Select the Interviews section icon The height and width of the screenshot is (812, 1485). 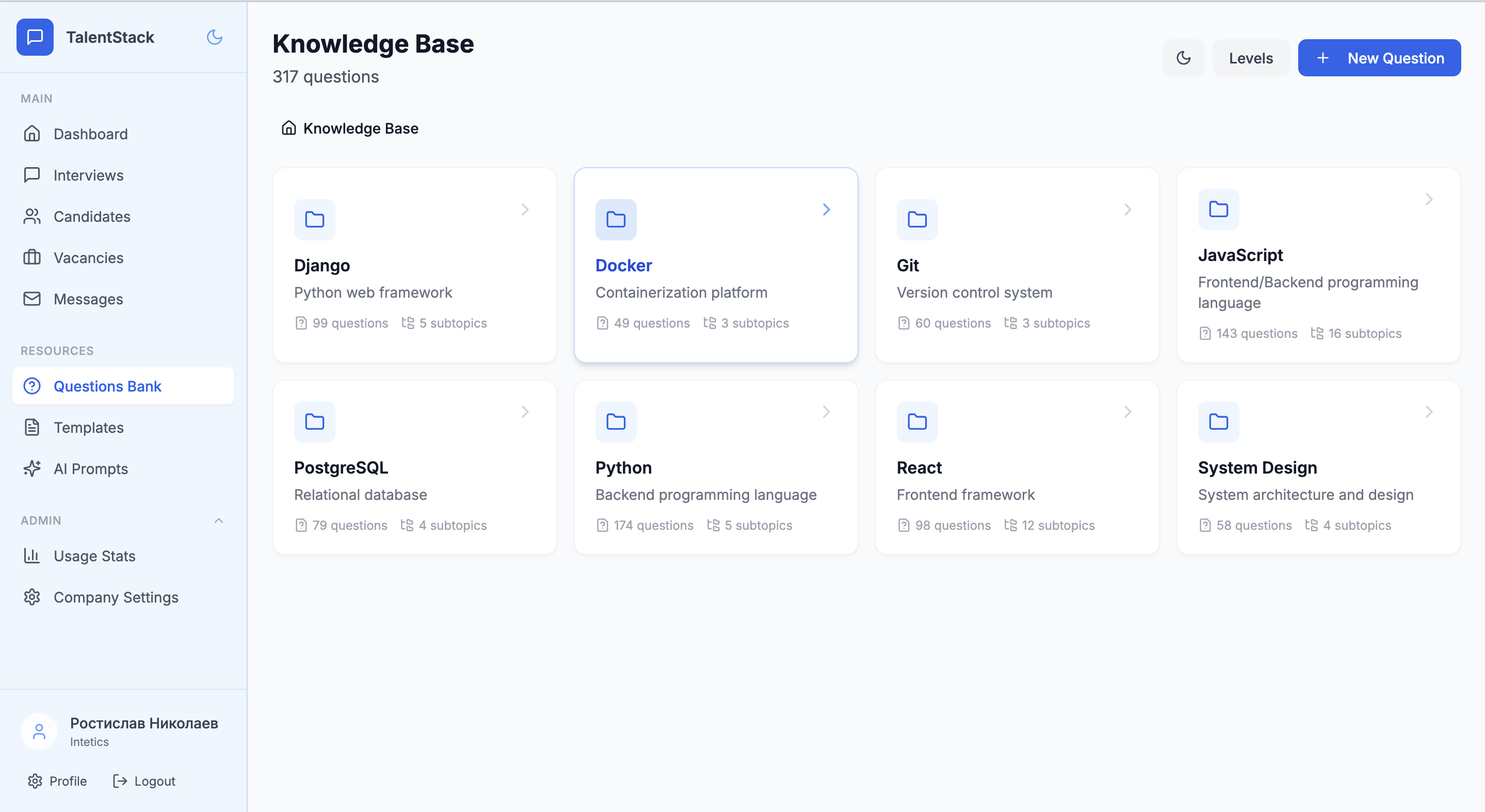33,174
